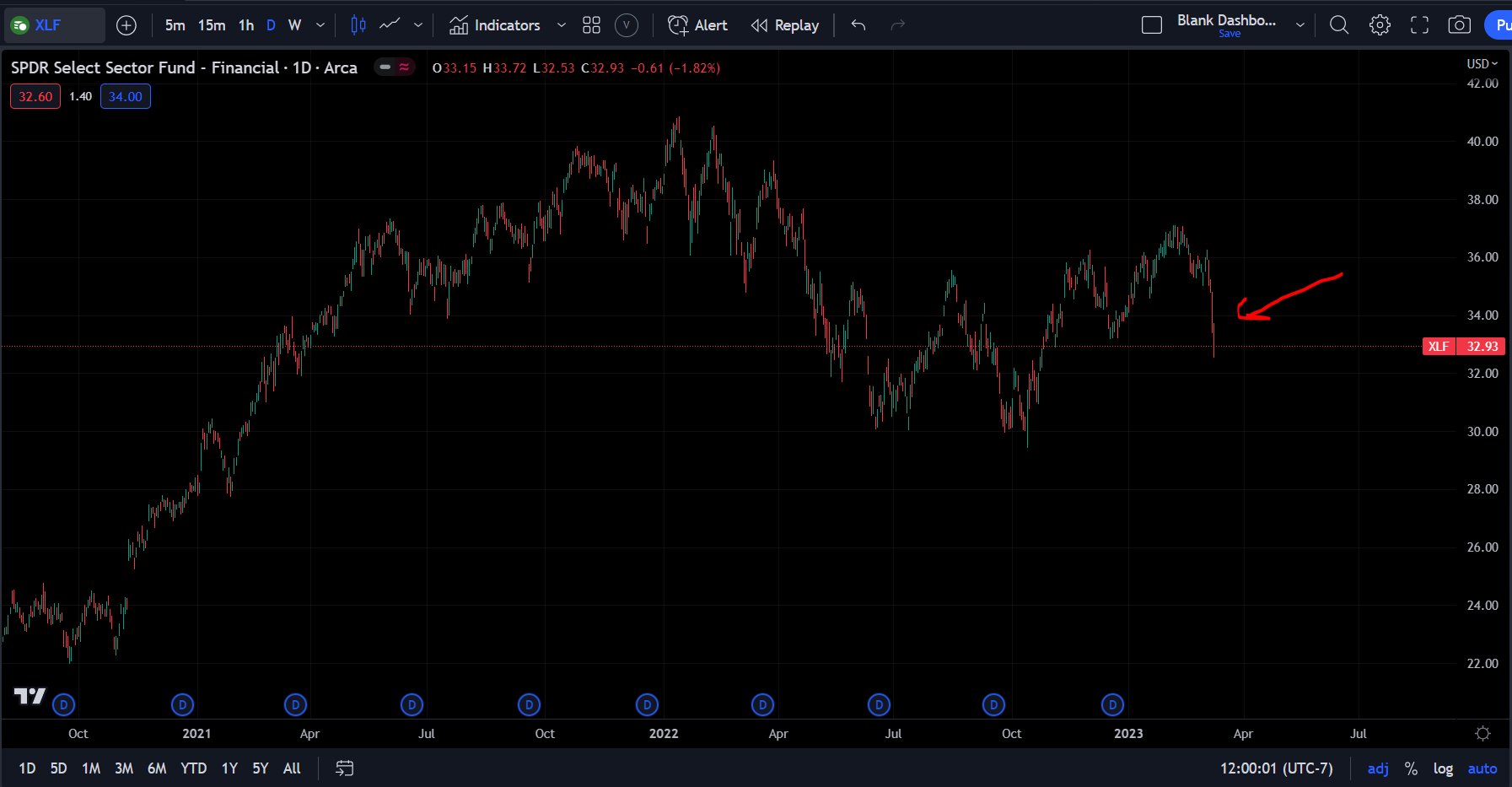Open dividend marker near Apr 2022
The height and width of the screenshot is (787, 1512).
[762, 704]
